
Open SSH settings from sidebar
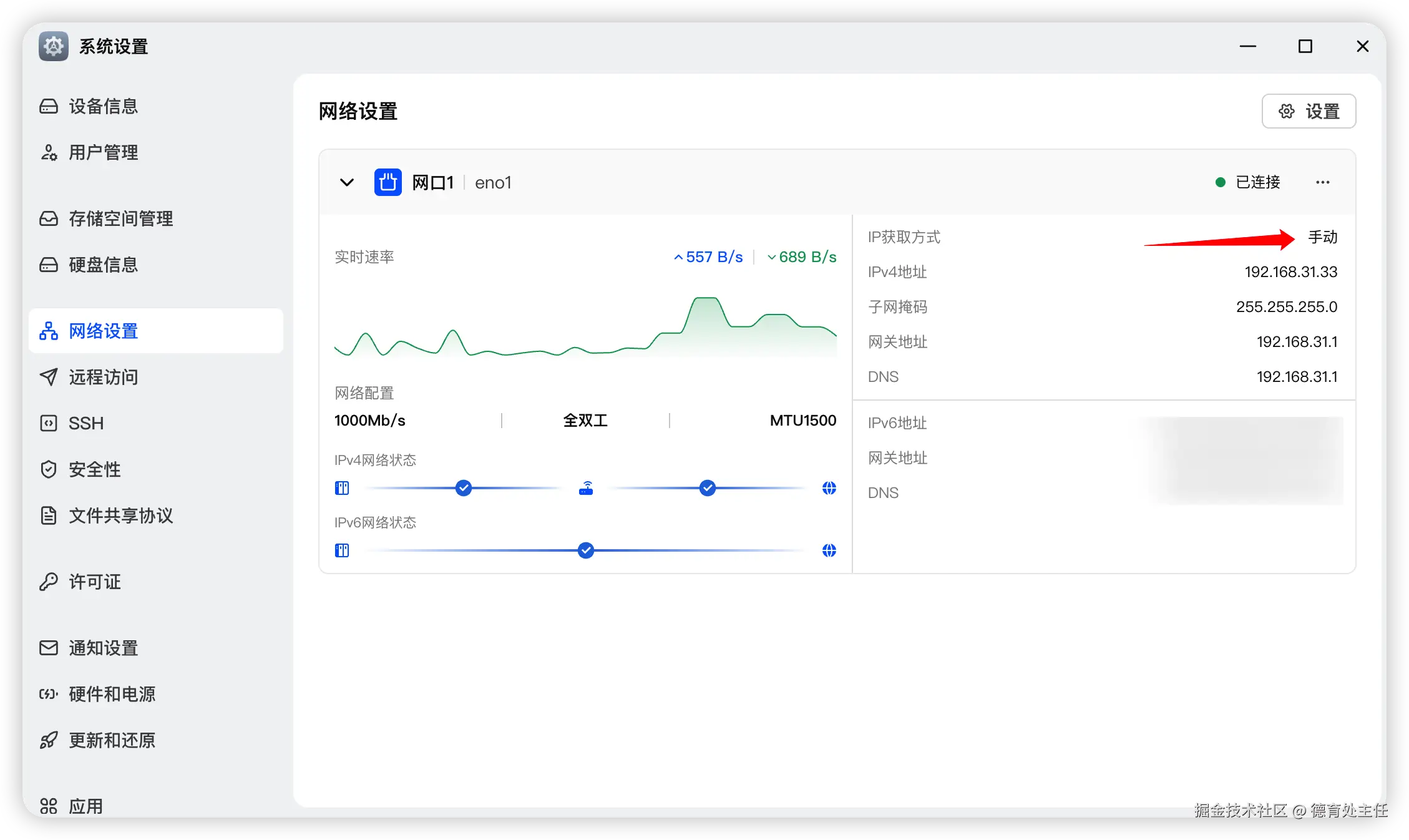(x=85, y=423)
